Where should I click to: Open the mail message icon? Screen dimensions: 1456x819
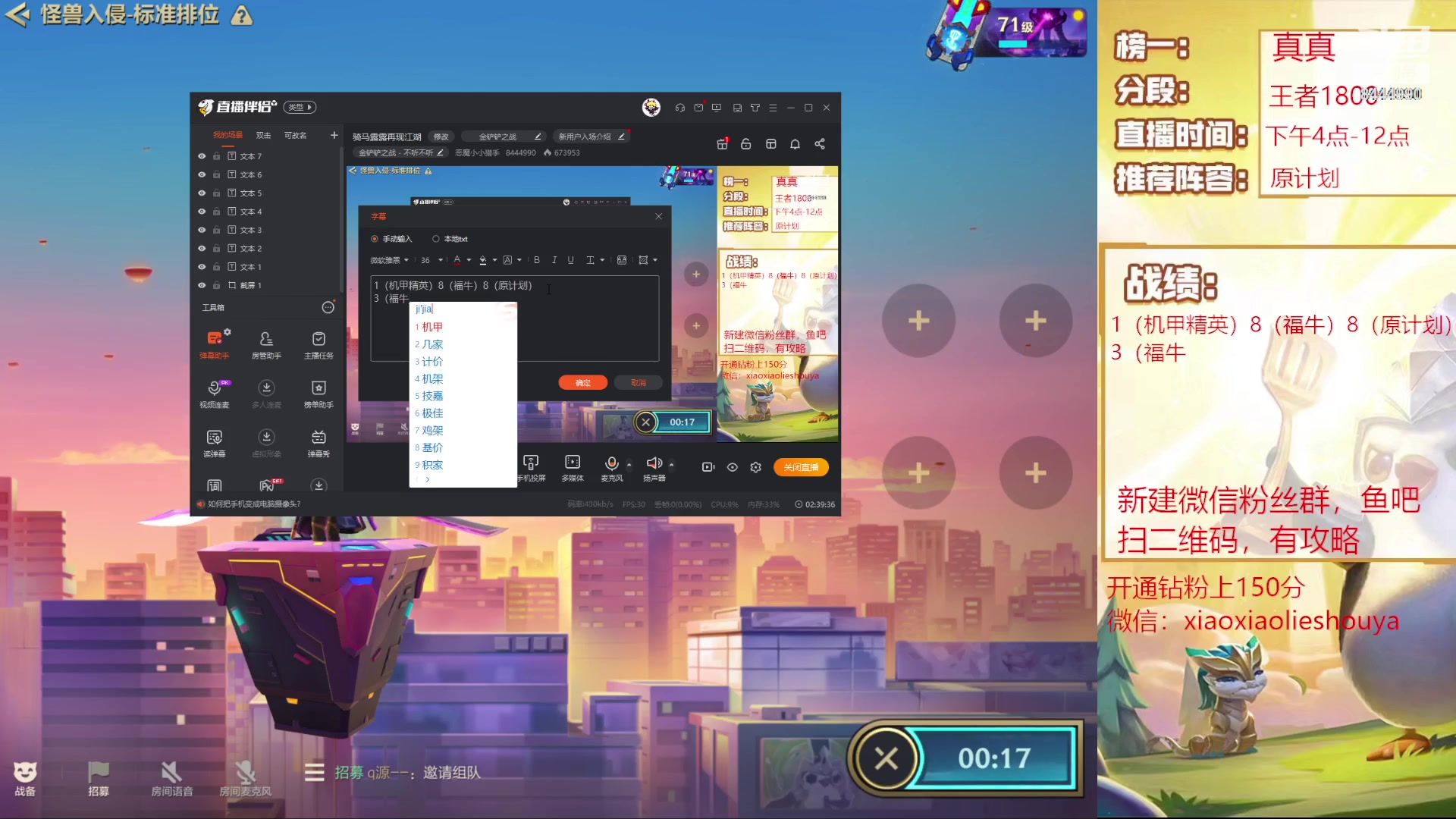click(698, 108)
